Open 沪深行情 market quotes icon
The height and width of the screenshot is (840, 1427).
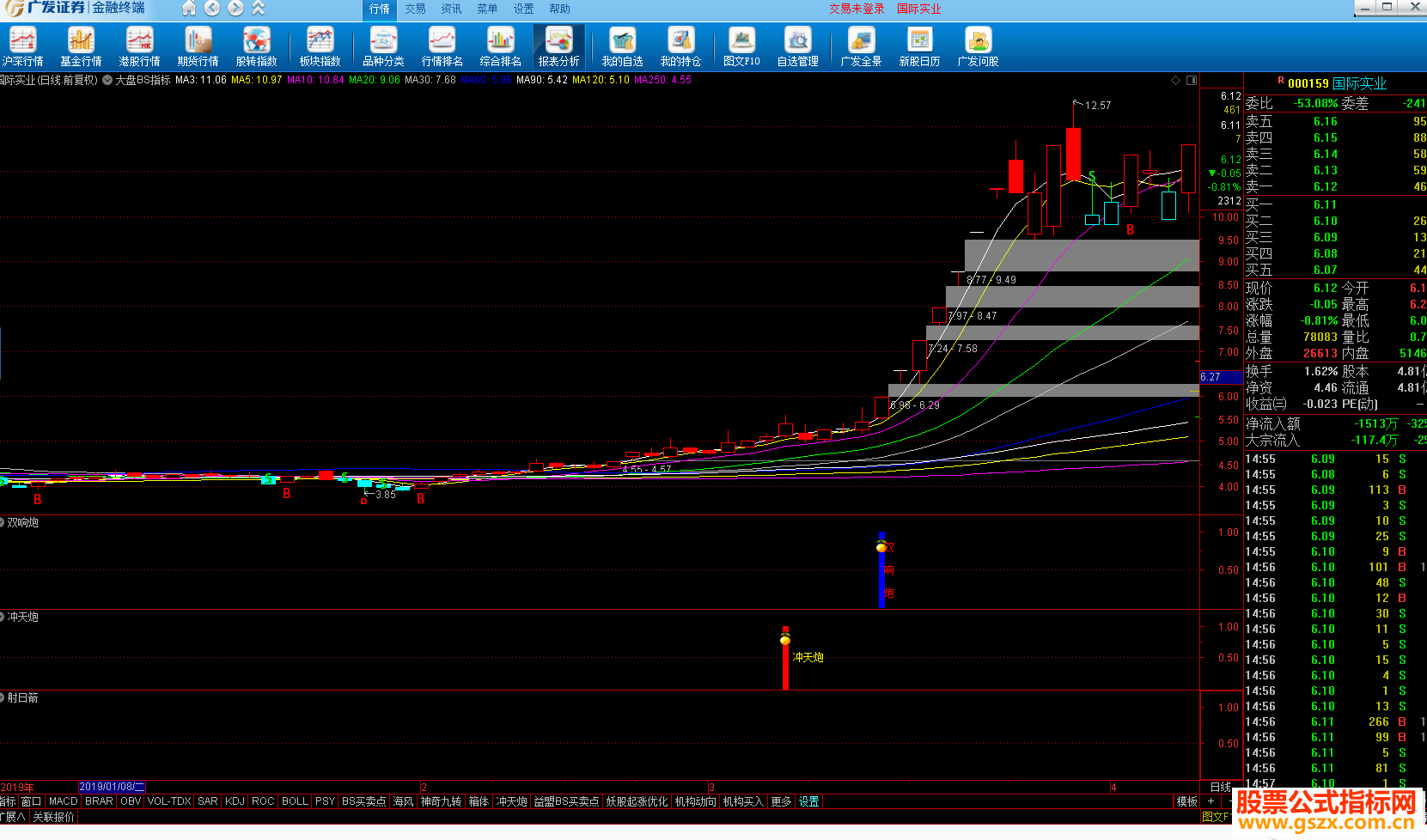[x=22, y=47]
